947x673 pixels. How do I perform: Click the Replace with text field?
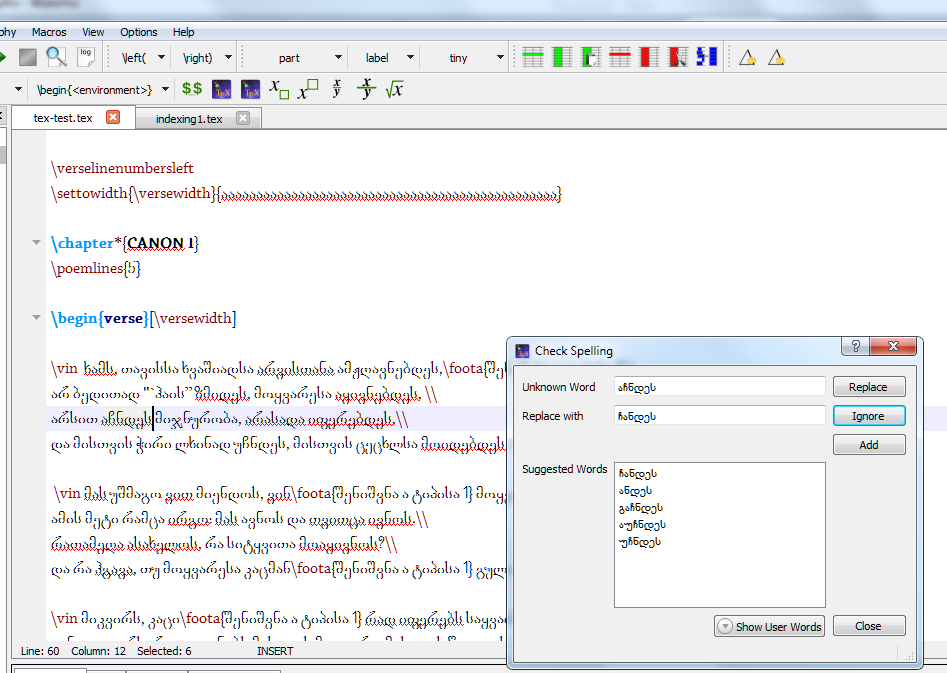coord(718,416)
